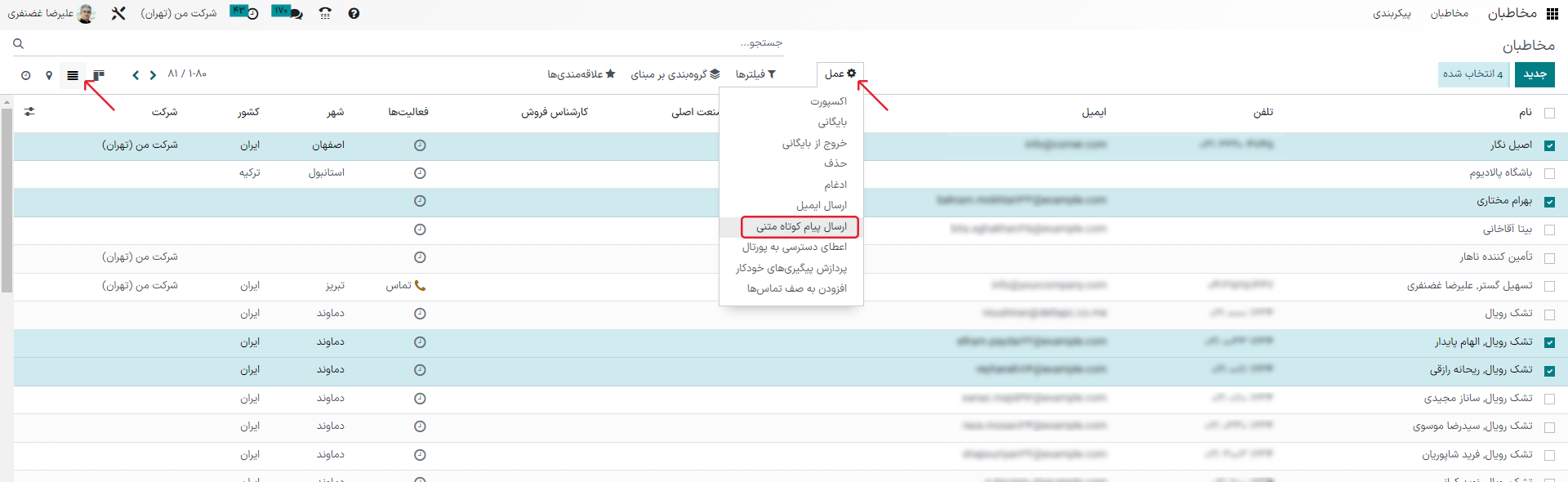
Task: Check the باشگاه پالادیوم row checkbox
Action: coord(1549,173)
